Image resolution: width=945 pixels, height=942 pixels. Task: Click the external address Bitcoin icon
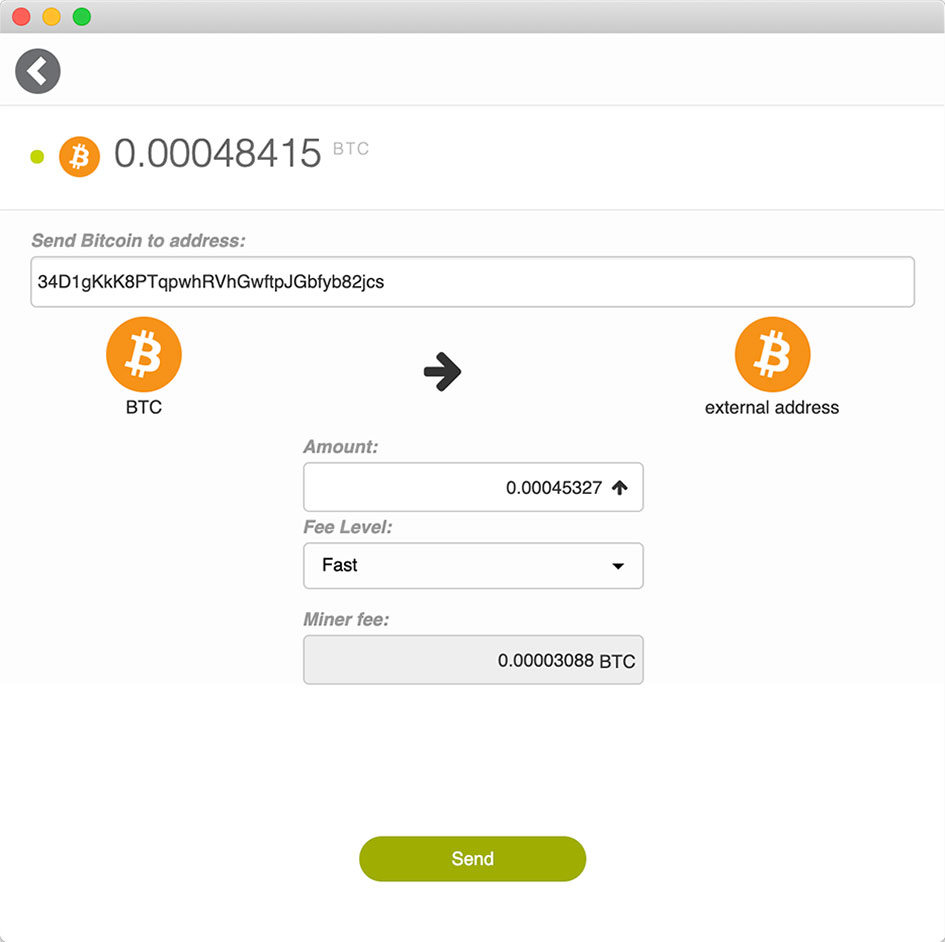tap(772, 354)
